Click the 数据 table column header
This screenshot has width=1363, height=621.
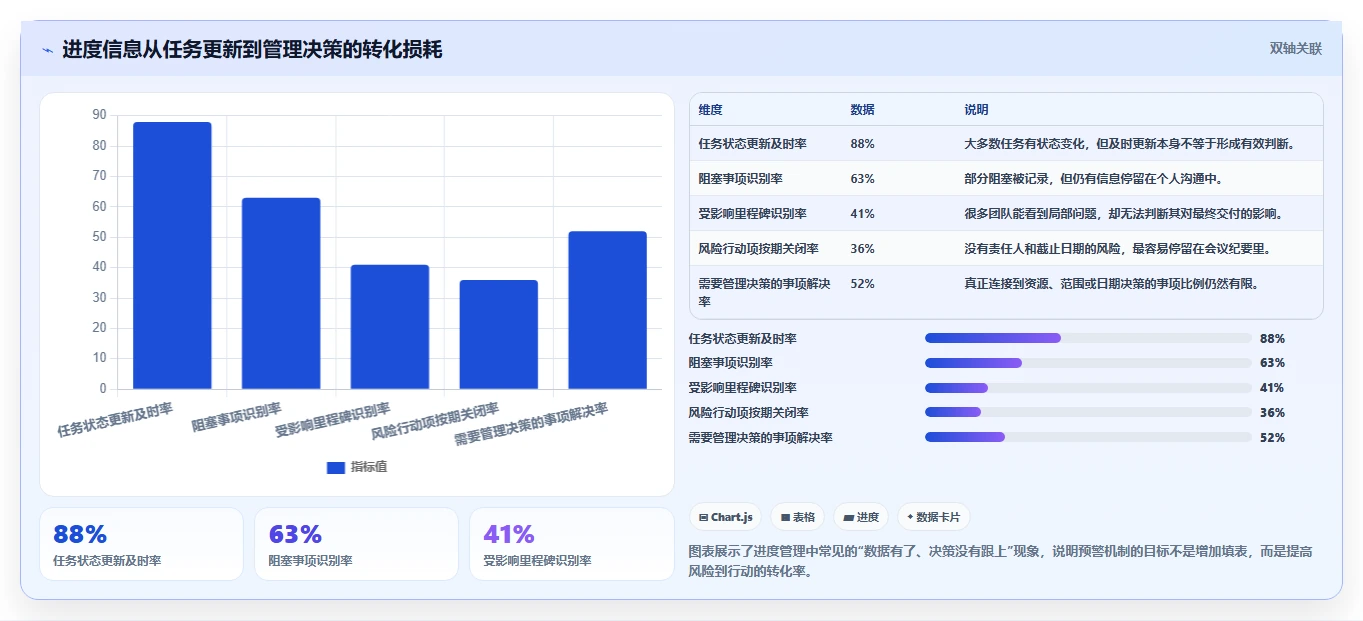[863, 110]
